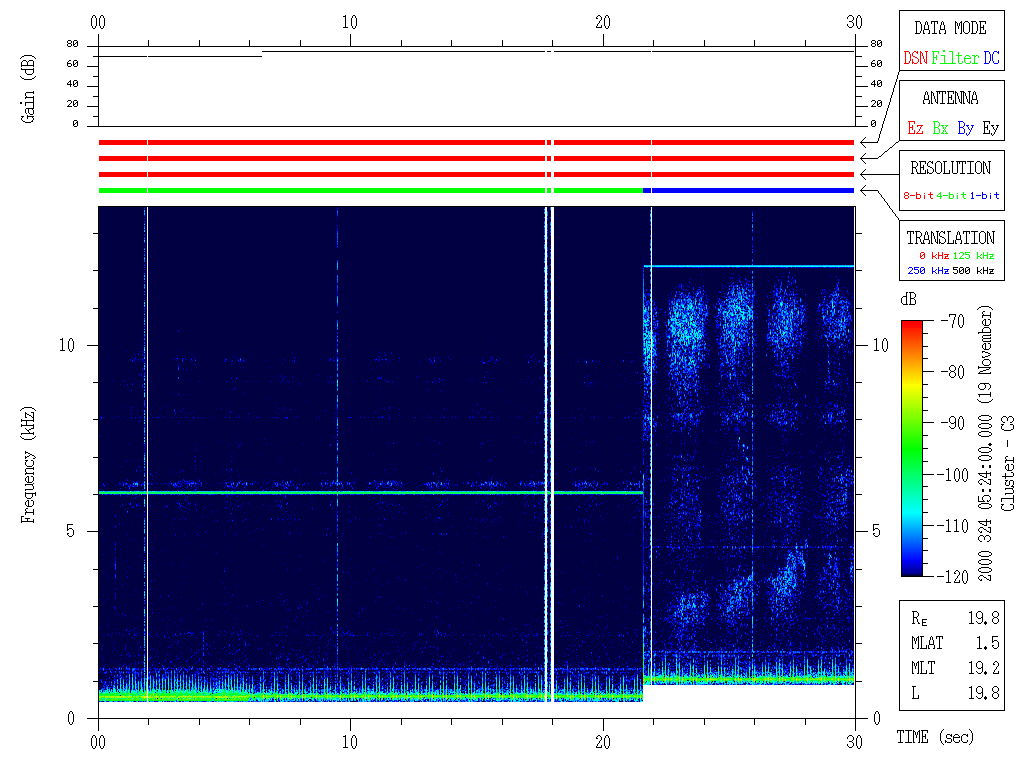This screenshot has width=1024, height=768.
Task: Click the blue segment of the translation status bar
Action: click(748, 190)
